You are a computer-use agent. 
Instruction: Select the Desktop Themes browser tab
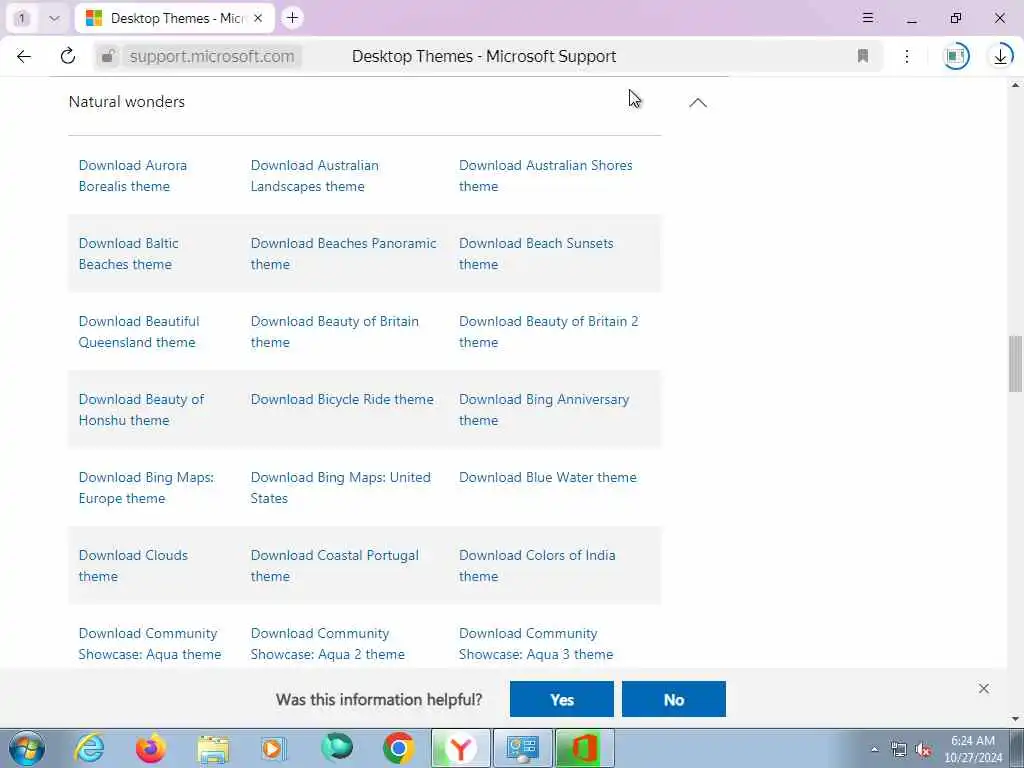pyautogui.click(x=175, y=18)
